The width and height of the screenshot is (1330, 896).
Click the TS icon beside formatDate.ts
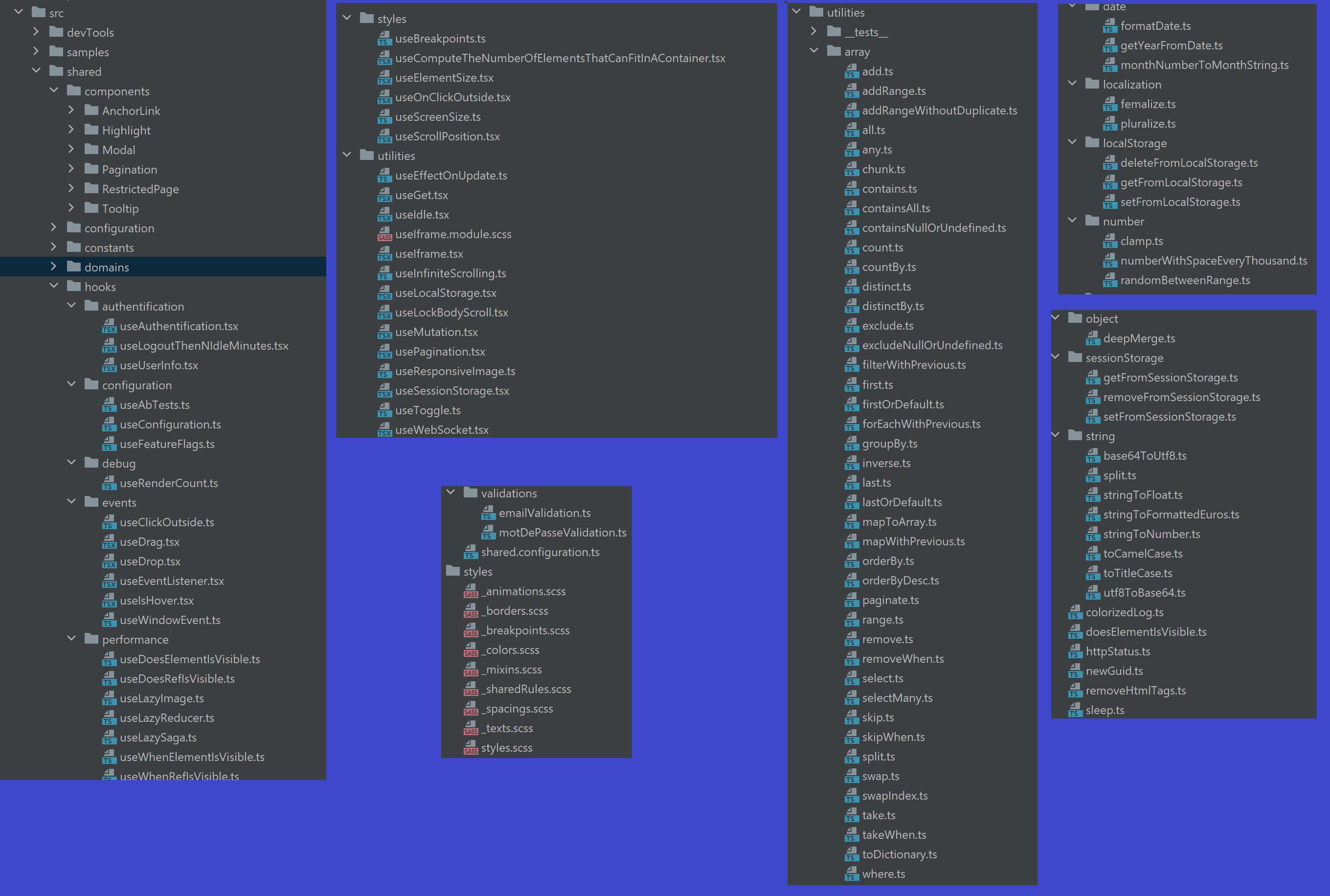coord(1109,26)
